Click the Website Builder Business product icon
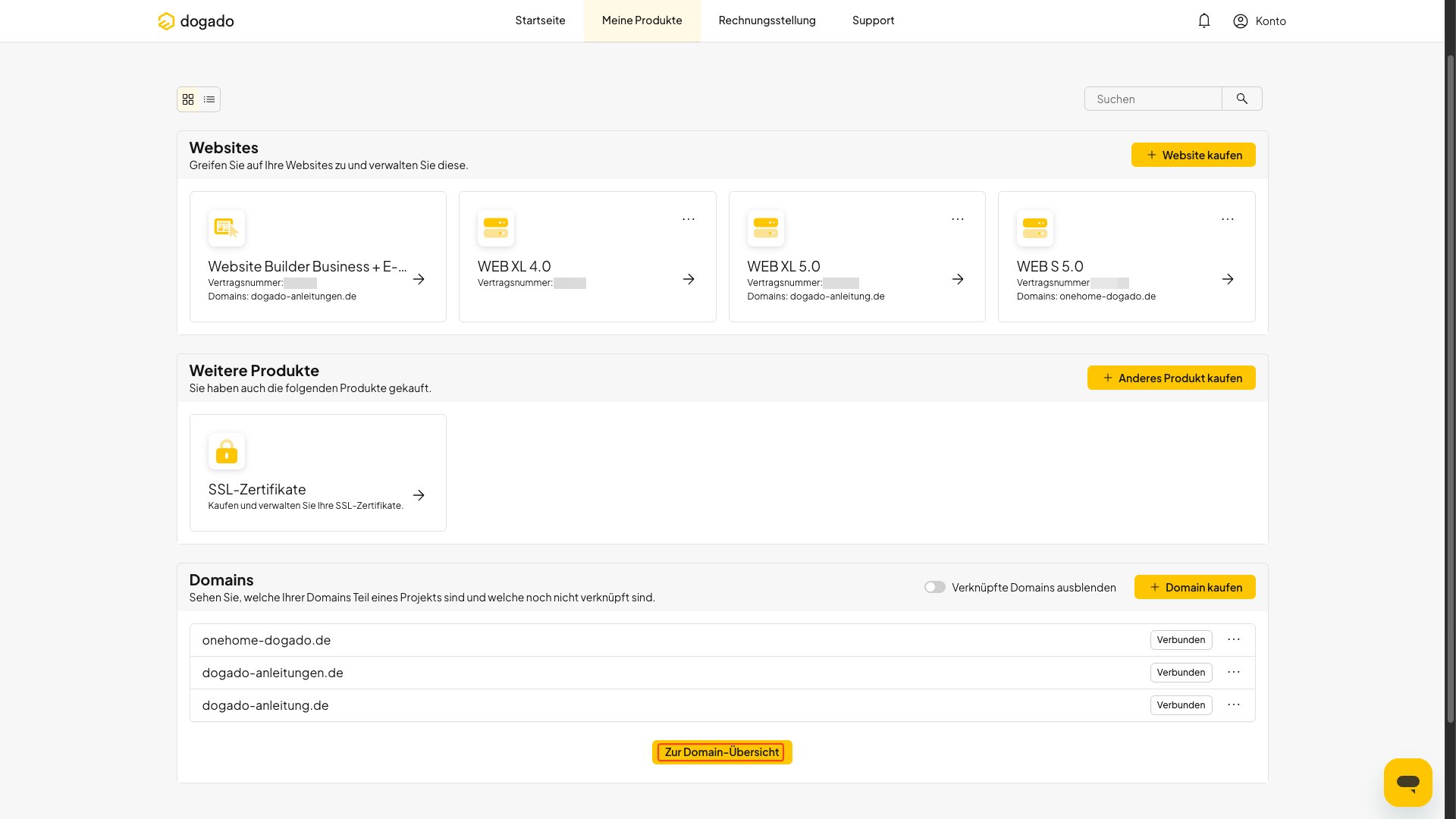Screen dimensions: 1456x819 (x=227, y=228)
